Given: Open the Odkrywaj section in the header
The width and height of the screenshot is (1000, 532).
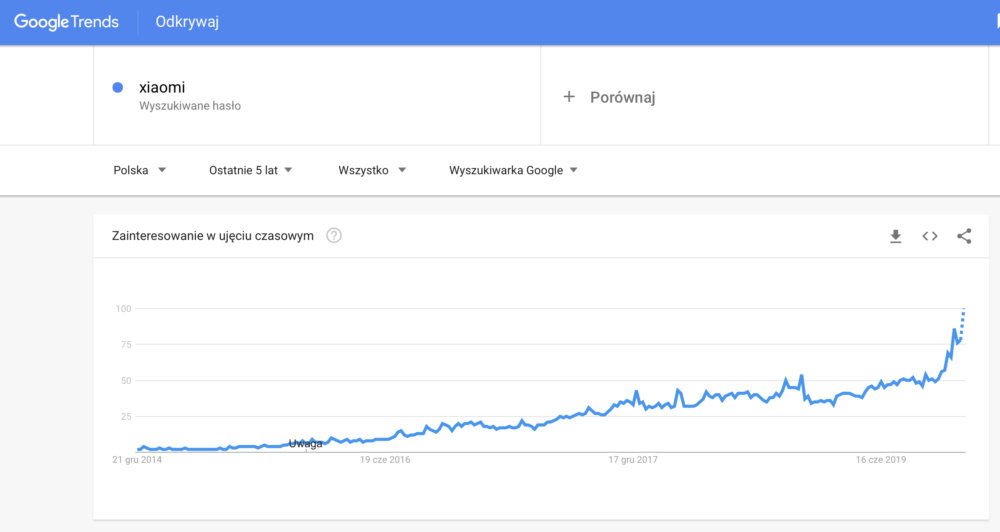Looking at the screenshot, I should [187, 22].
